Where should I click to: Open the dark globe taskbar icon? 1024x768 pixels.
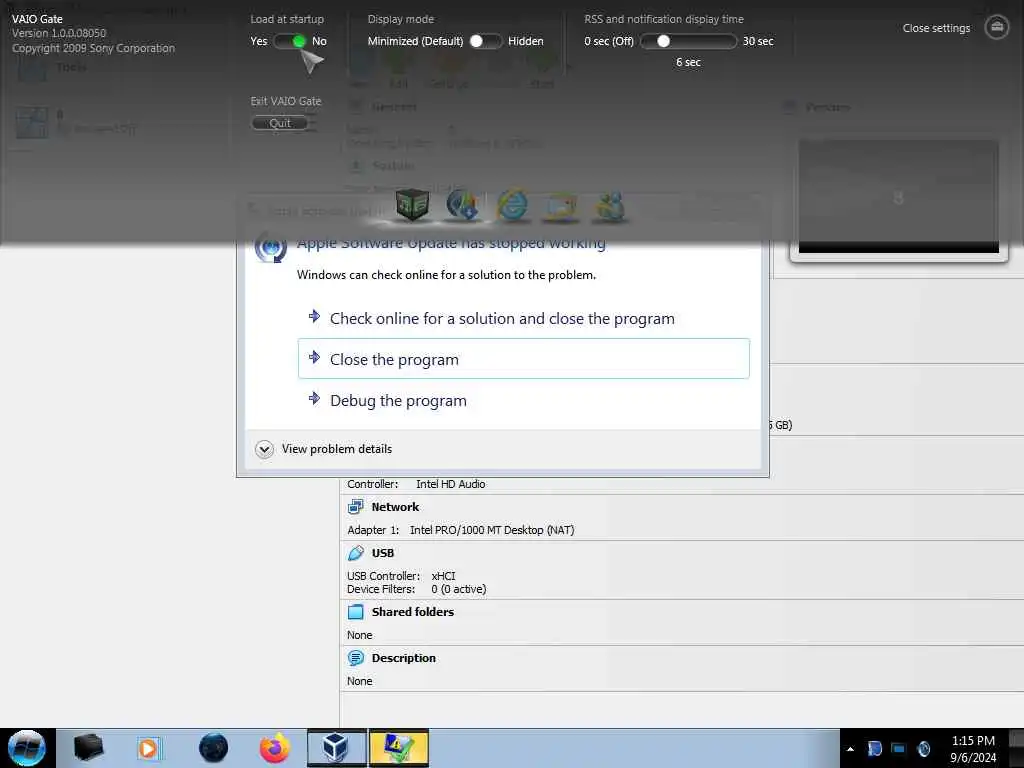[x=213, y=748]
